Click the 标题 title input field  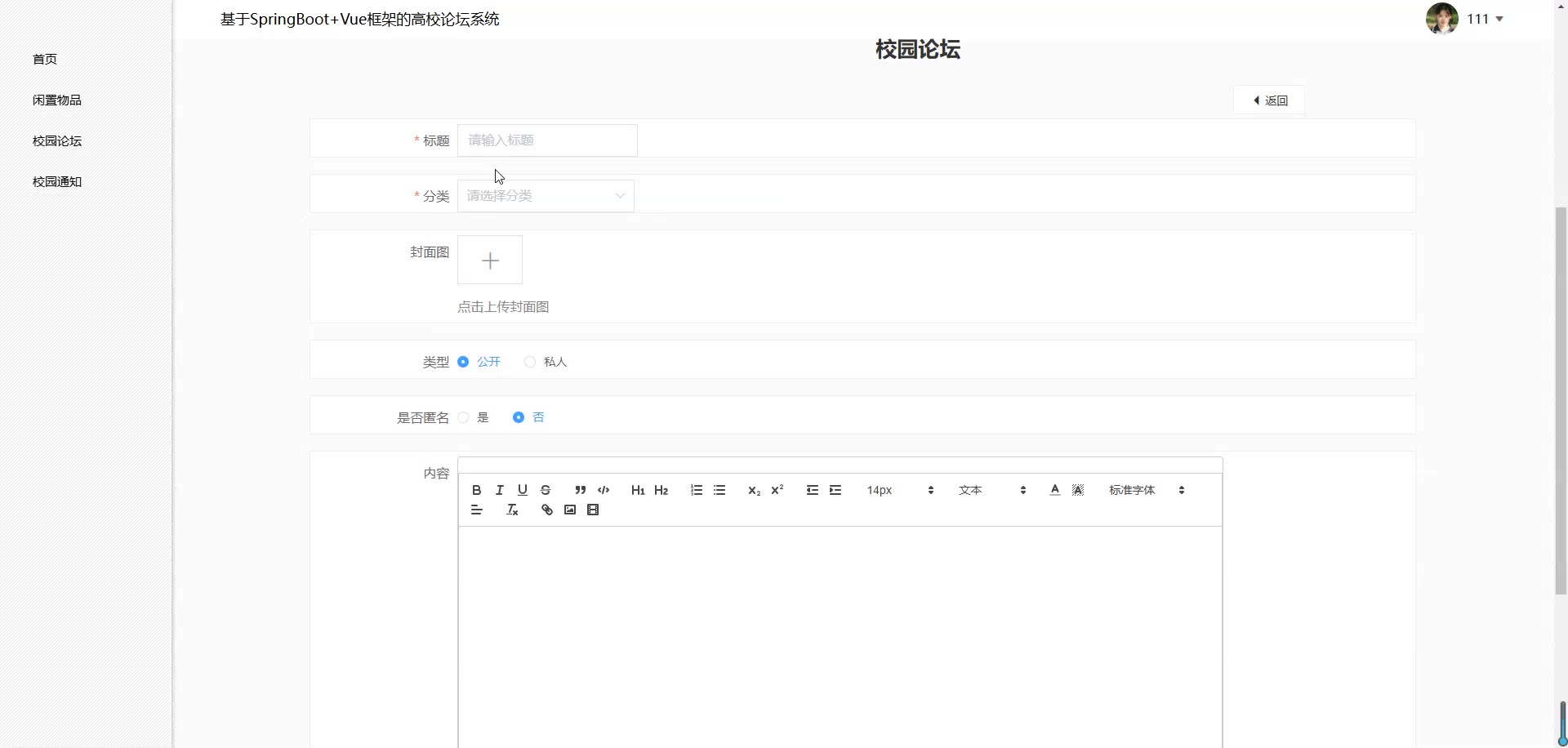[x=547, y=140]
